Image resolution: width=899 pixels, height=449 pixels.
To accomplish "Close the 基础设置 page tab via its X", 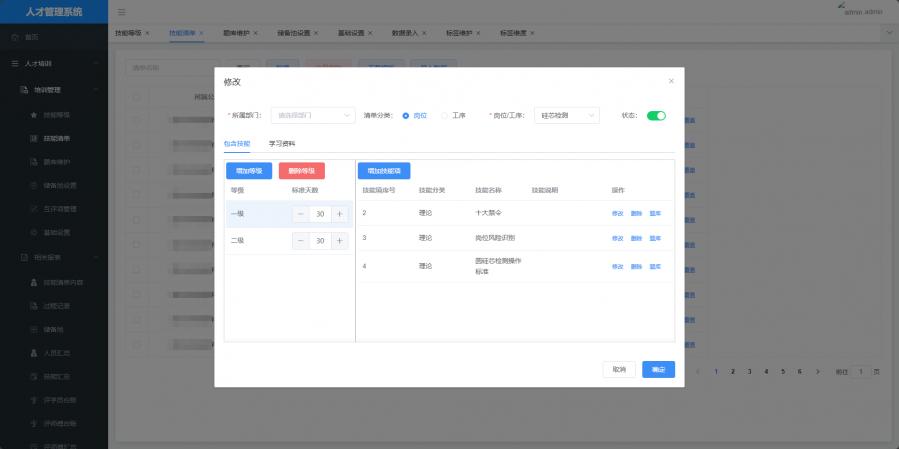I will click(x=370, y=33).
